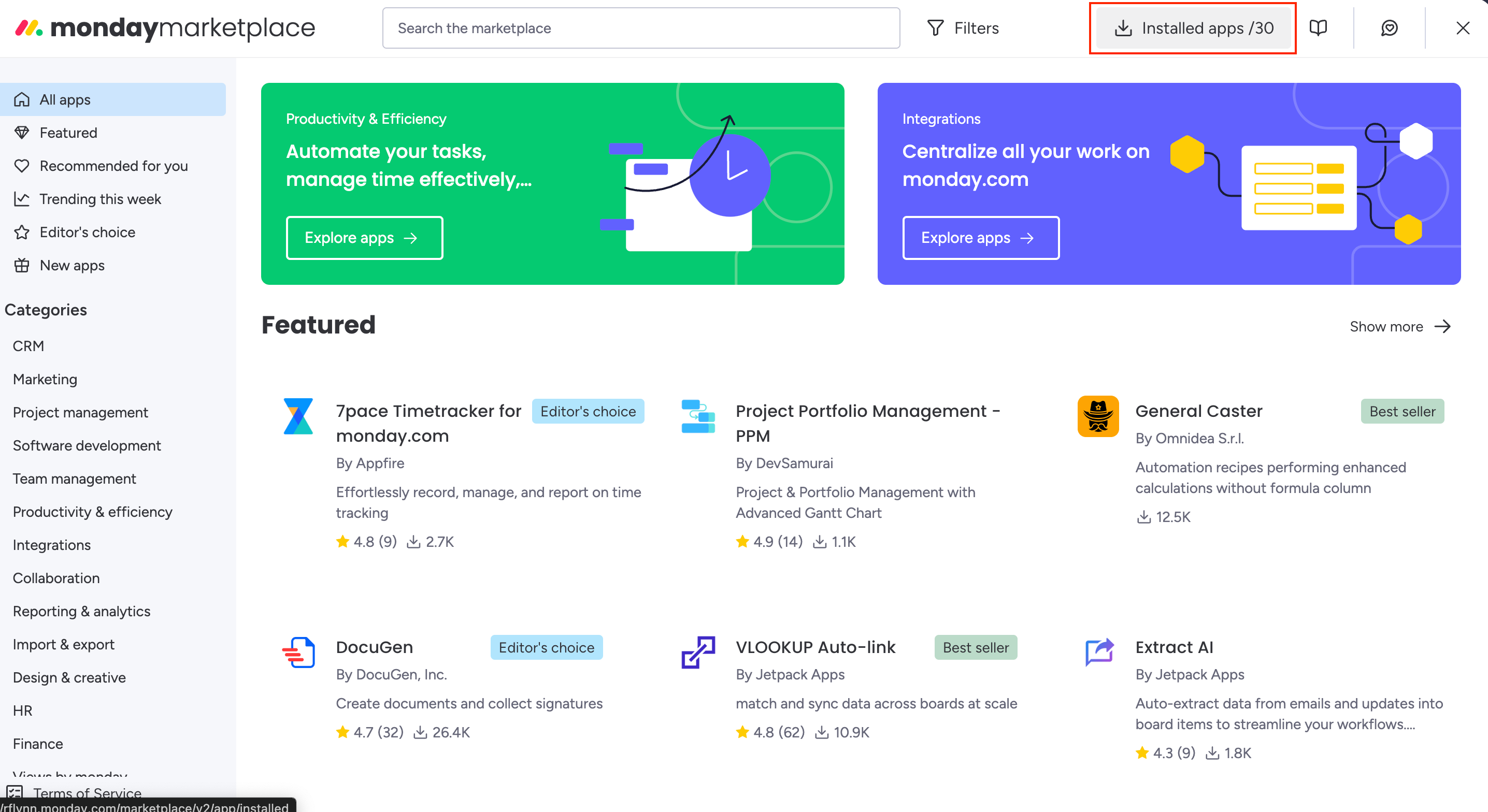Click the Extract AI app icon

[x=1099, y=652]
